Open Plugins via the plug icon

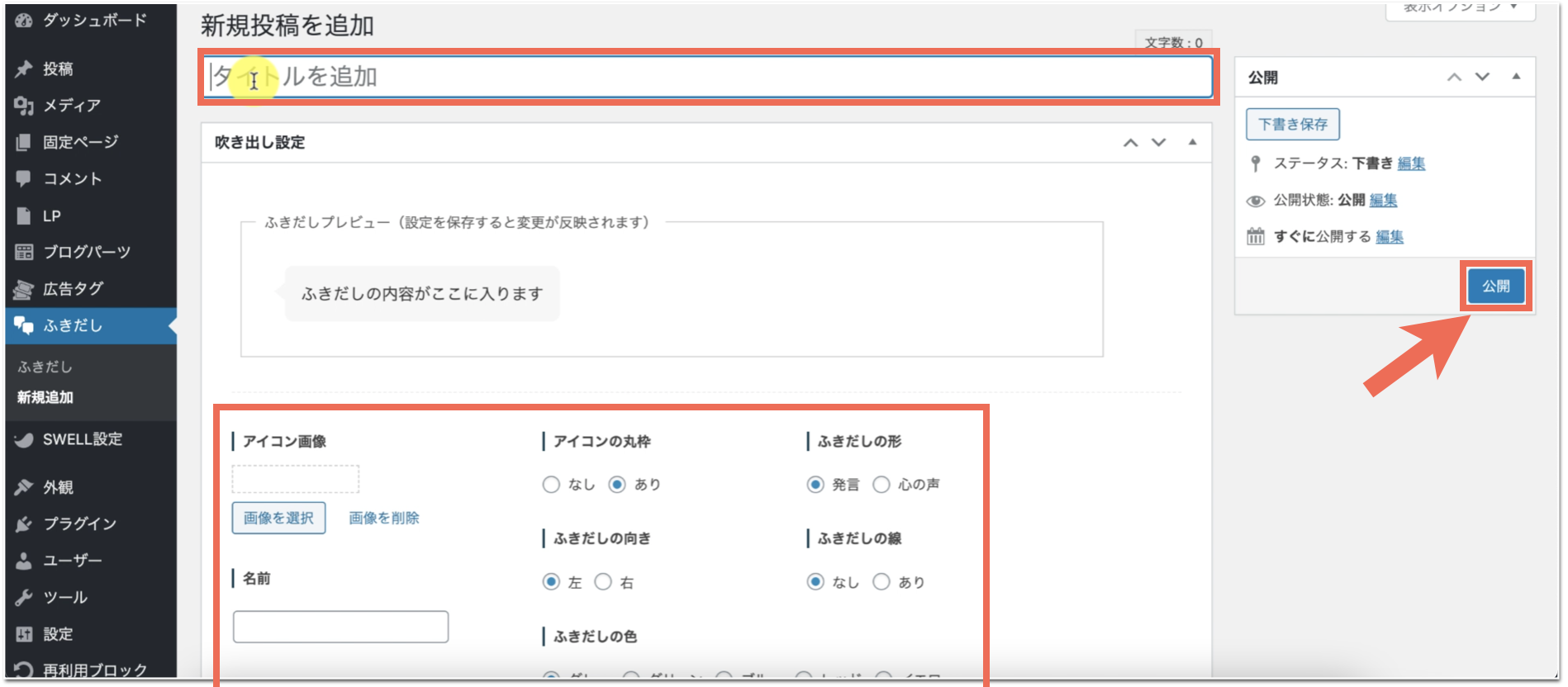(x=23, y=524)
